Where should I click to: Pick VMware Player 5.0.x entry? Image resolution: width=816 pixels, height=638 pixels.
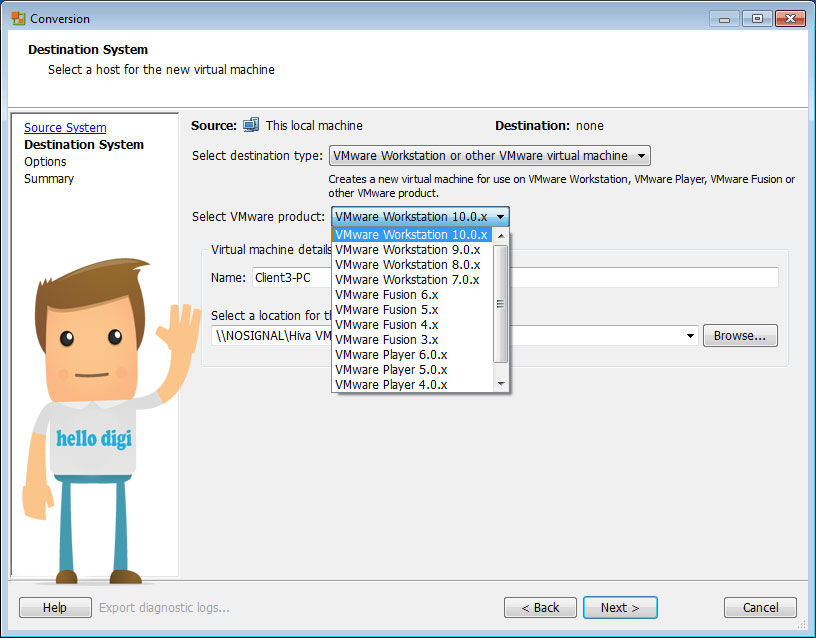(x=412, y=370)
